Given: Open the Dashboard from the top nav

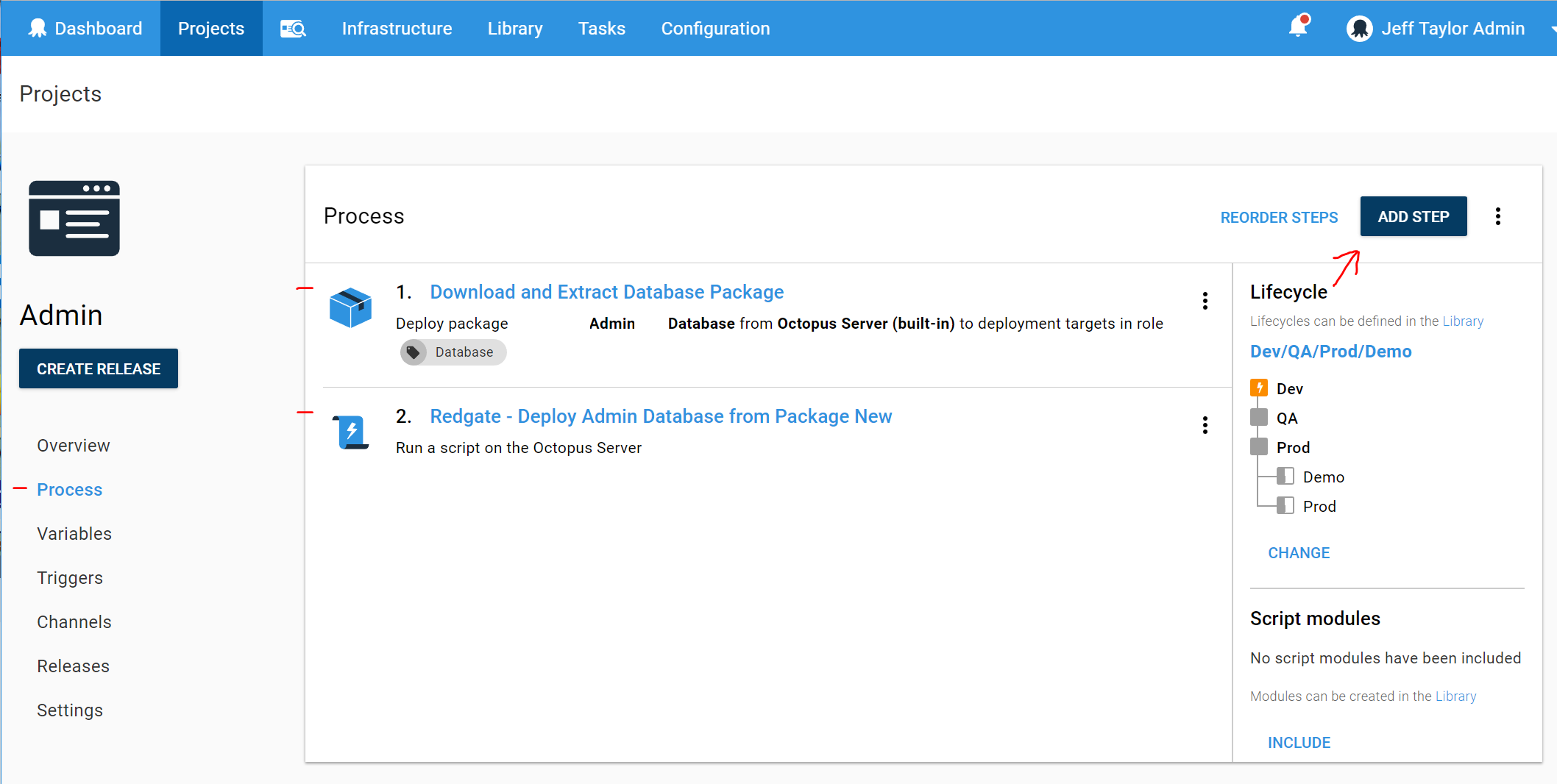Looking at the screenshot, I should (85, 28).
